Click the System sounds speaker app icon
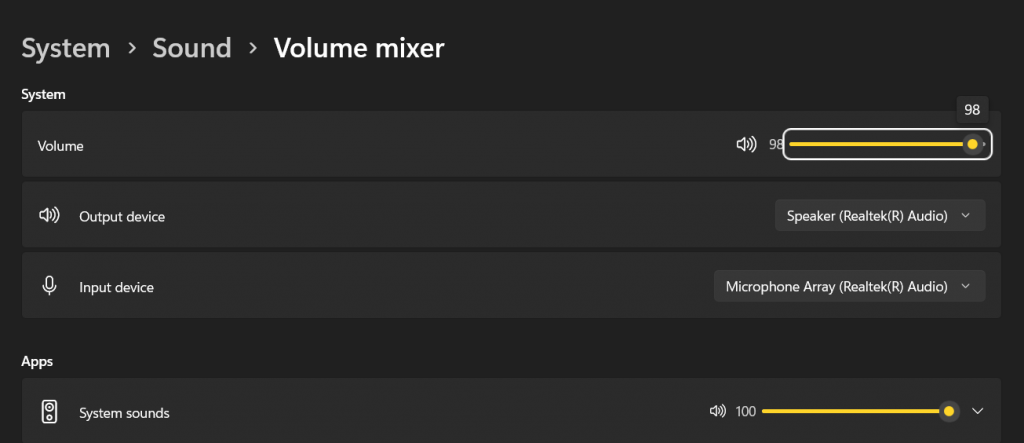 pos(49,412)
